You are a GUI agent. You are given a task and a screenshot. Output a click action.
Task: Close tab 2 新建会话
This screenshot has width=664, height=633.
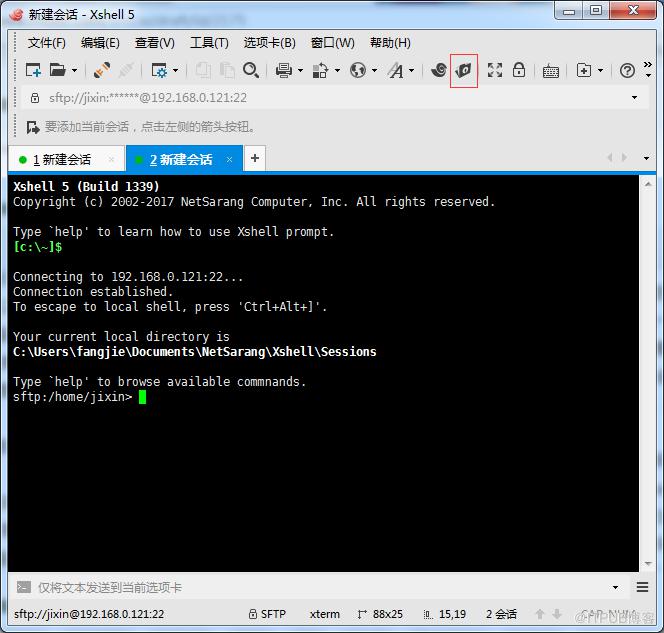point(229,160)
